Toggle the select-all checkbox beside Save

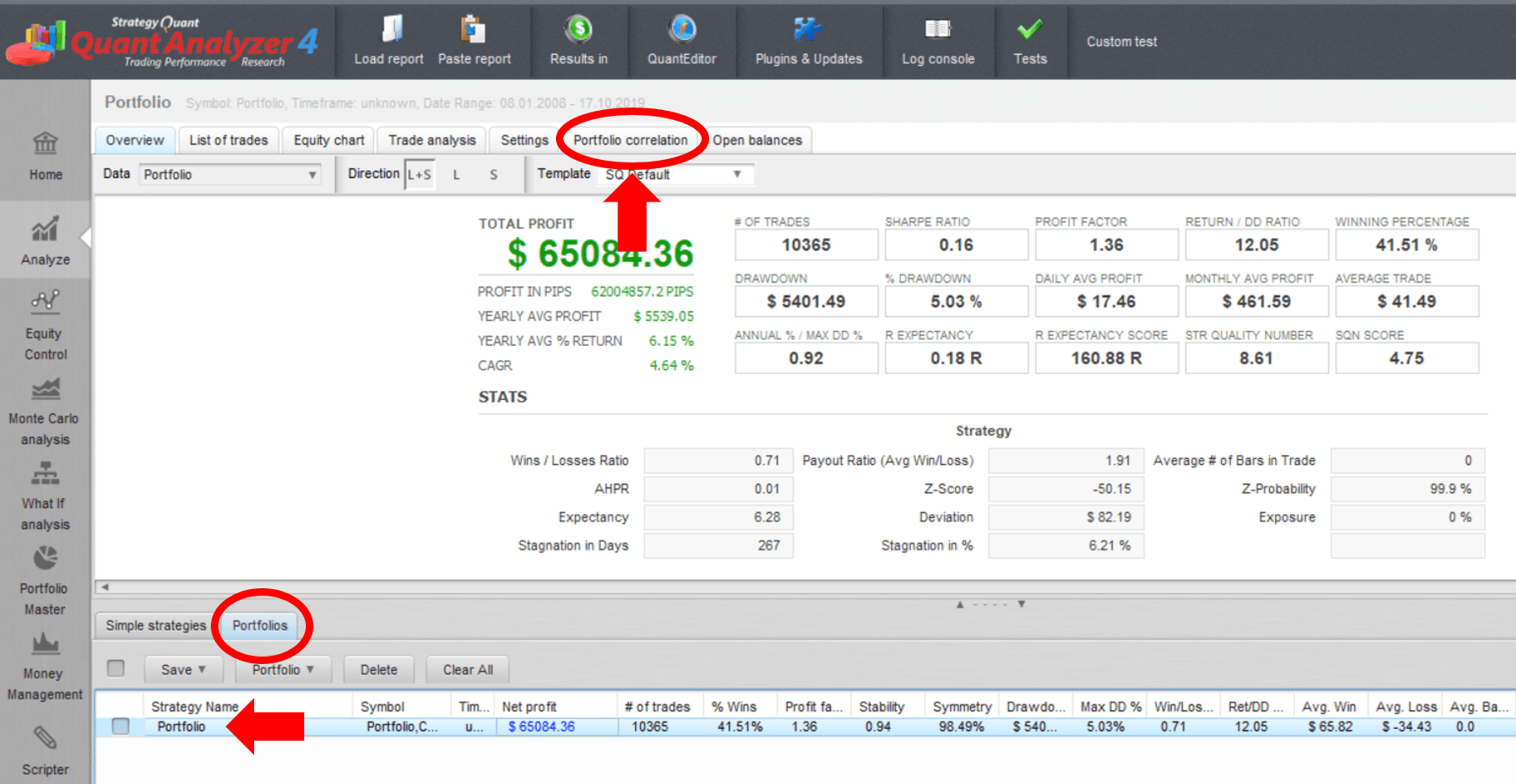116,668
